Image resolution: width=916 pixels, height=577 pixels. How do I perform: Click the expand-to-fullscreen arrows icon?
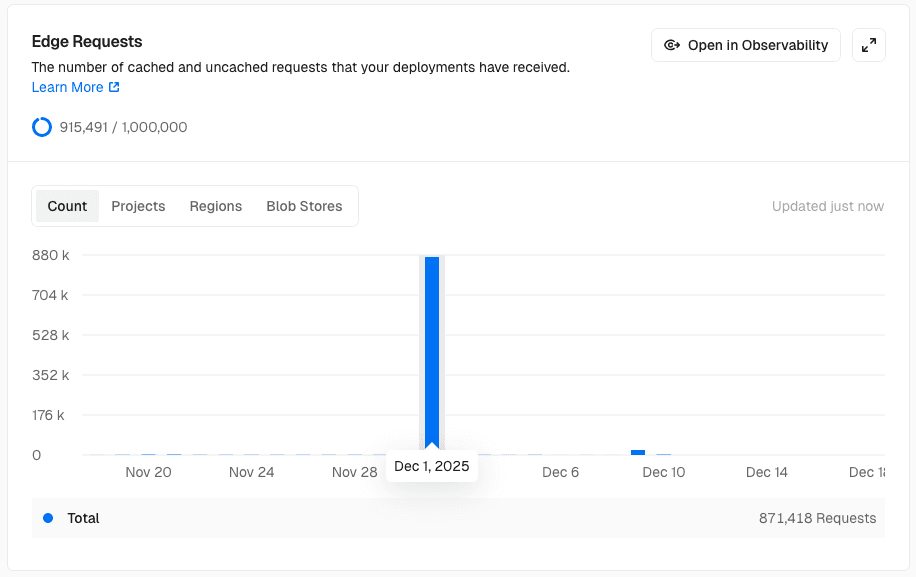tap(868, 45)
